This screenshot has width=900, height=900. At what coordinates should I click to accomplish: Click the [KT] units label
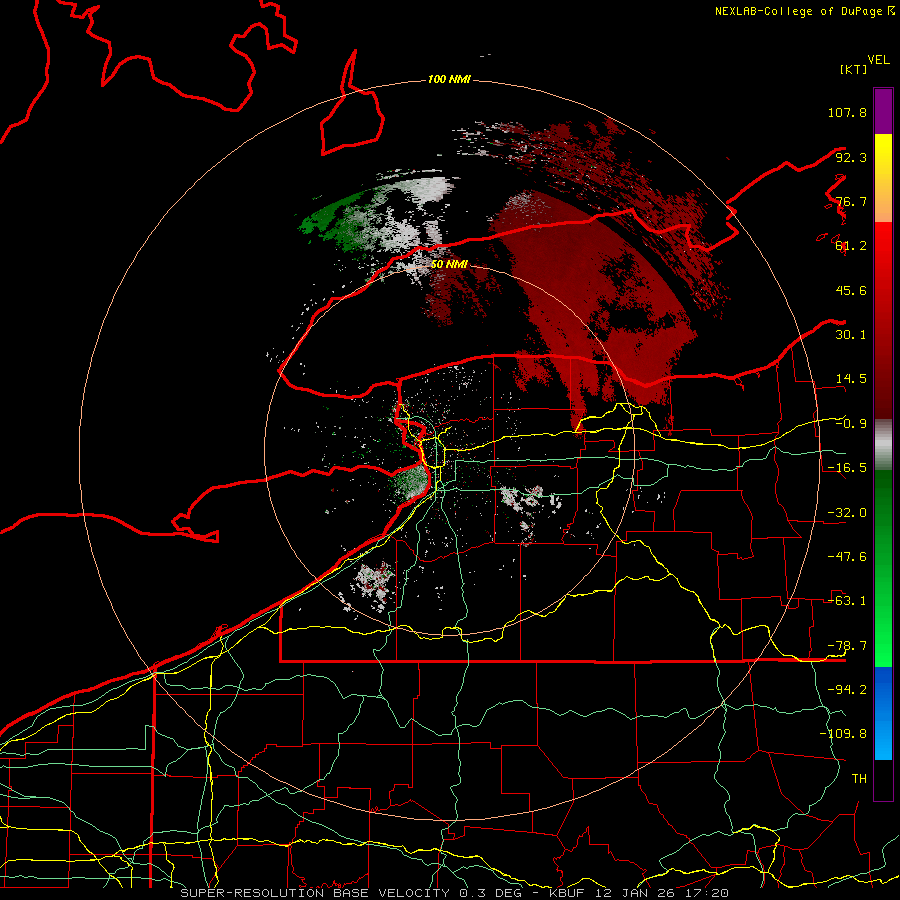[853, 69]
